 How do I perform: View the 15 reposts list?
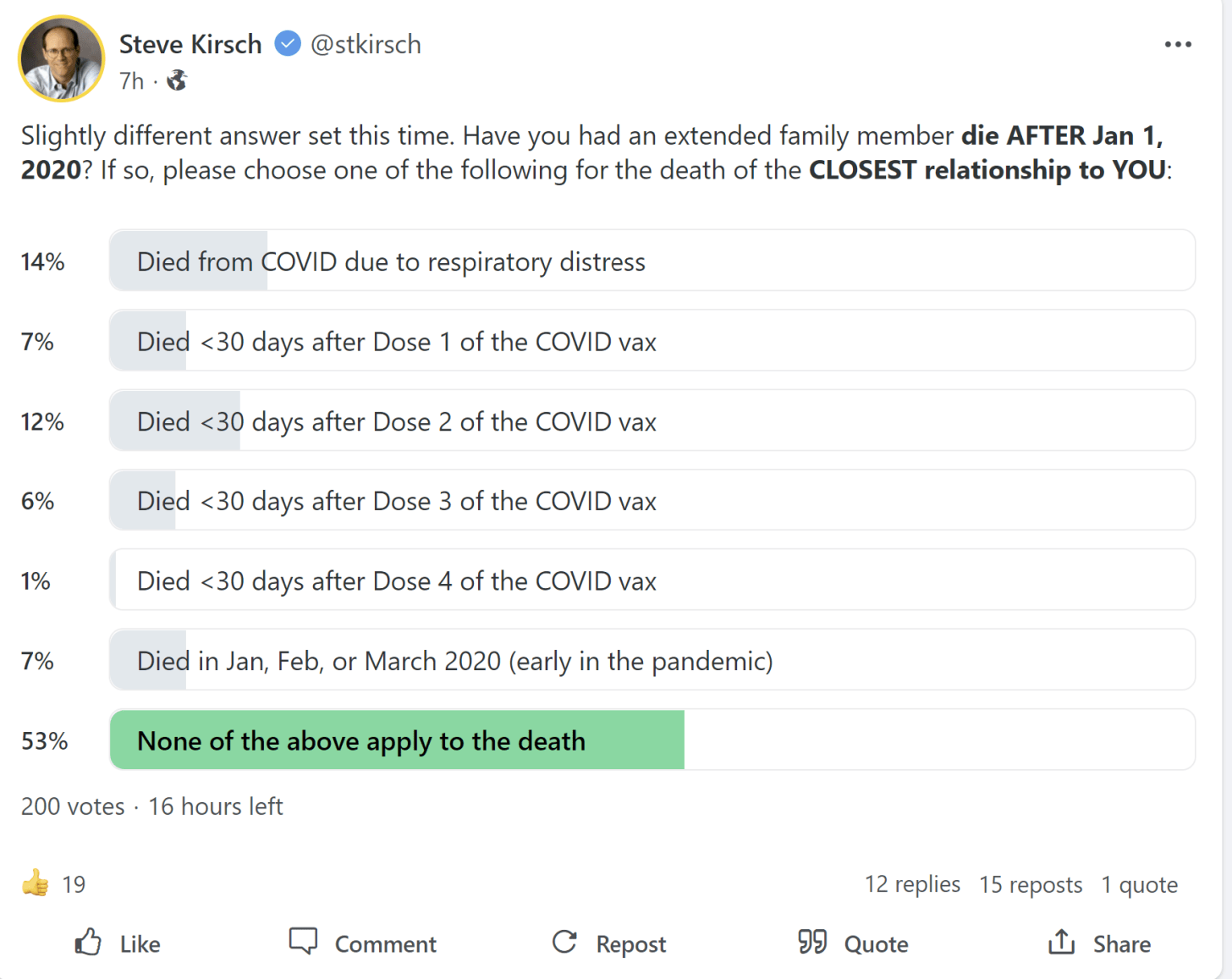click(1031, 884)
